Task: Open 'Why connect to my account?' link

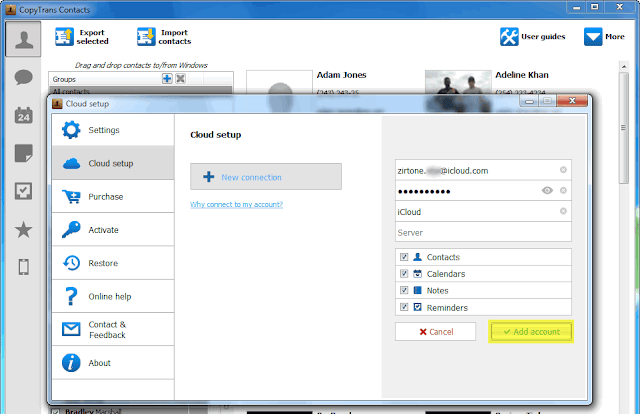Action: (x=236, y=204)
